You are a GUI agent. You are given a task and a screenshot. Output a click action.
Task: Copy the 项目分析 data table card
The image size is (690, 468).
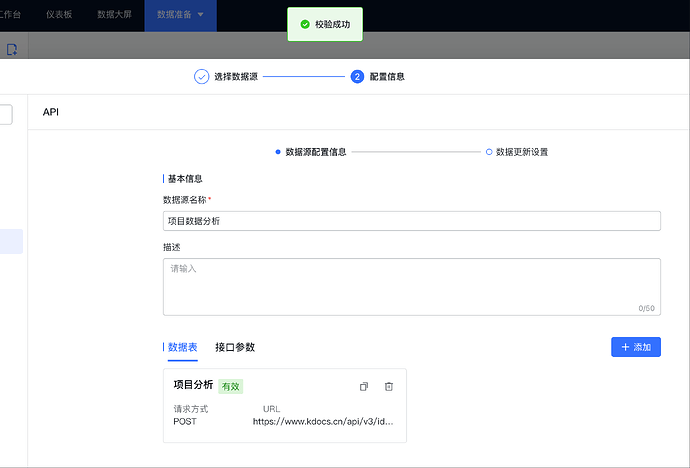[x=364, y=387]
